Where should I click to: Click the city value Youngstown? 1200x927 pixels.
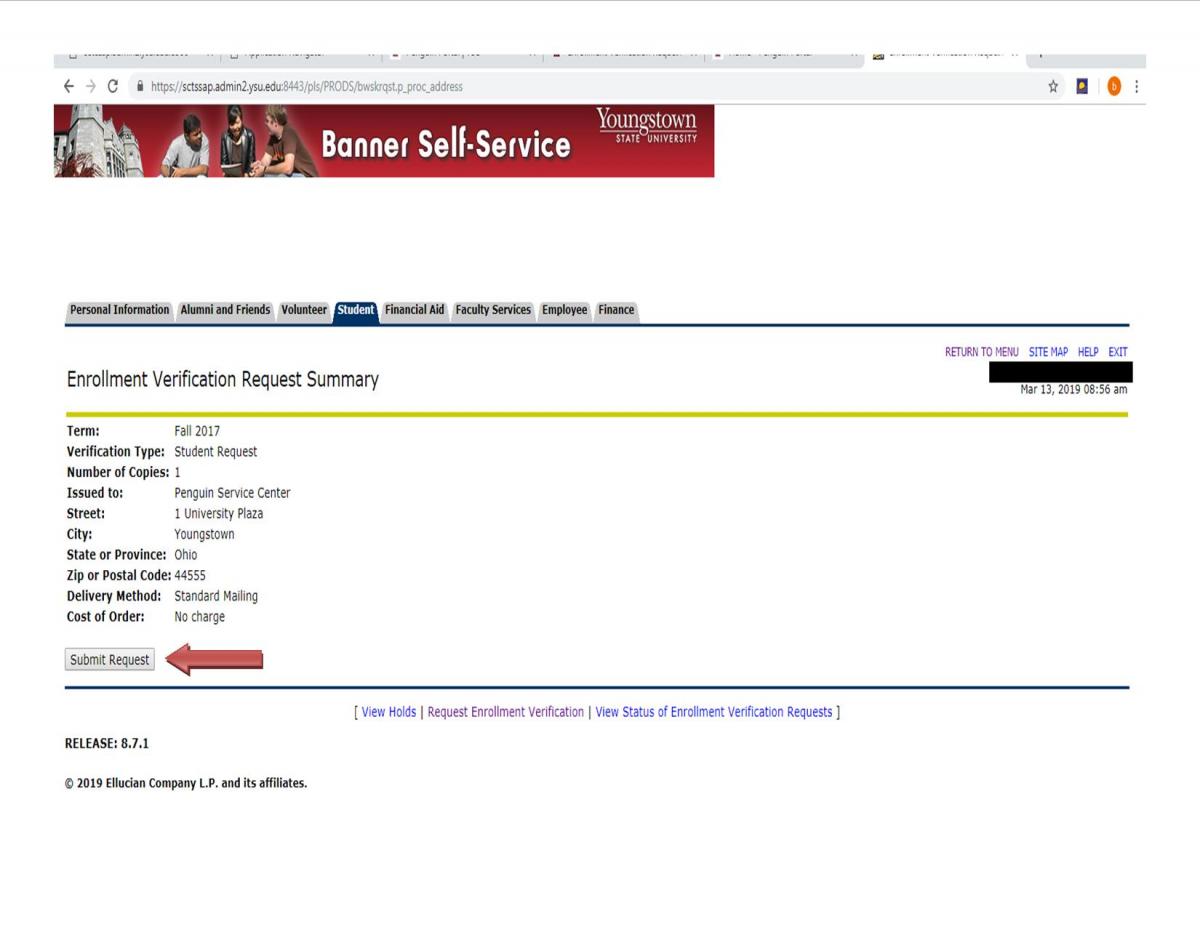[204, 534]
